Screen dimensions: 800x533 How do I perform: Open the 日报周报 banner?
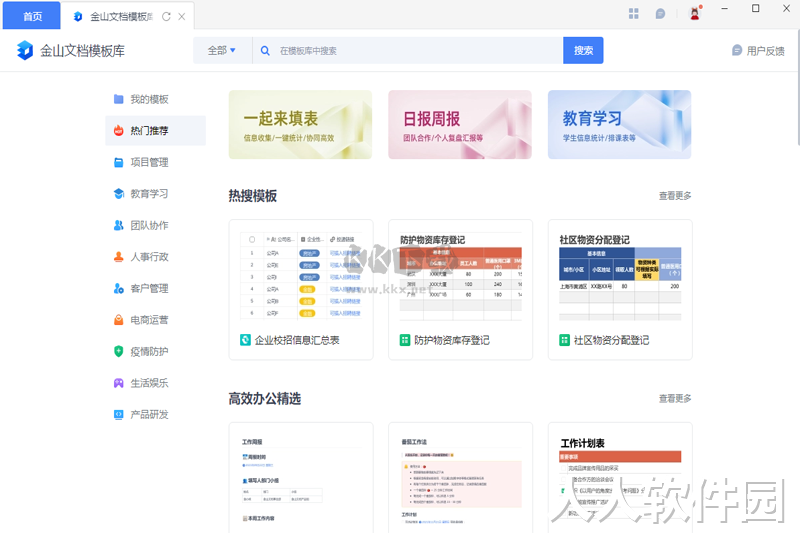[x=460, y=124]
